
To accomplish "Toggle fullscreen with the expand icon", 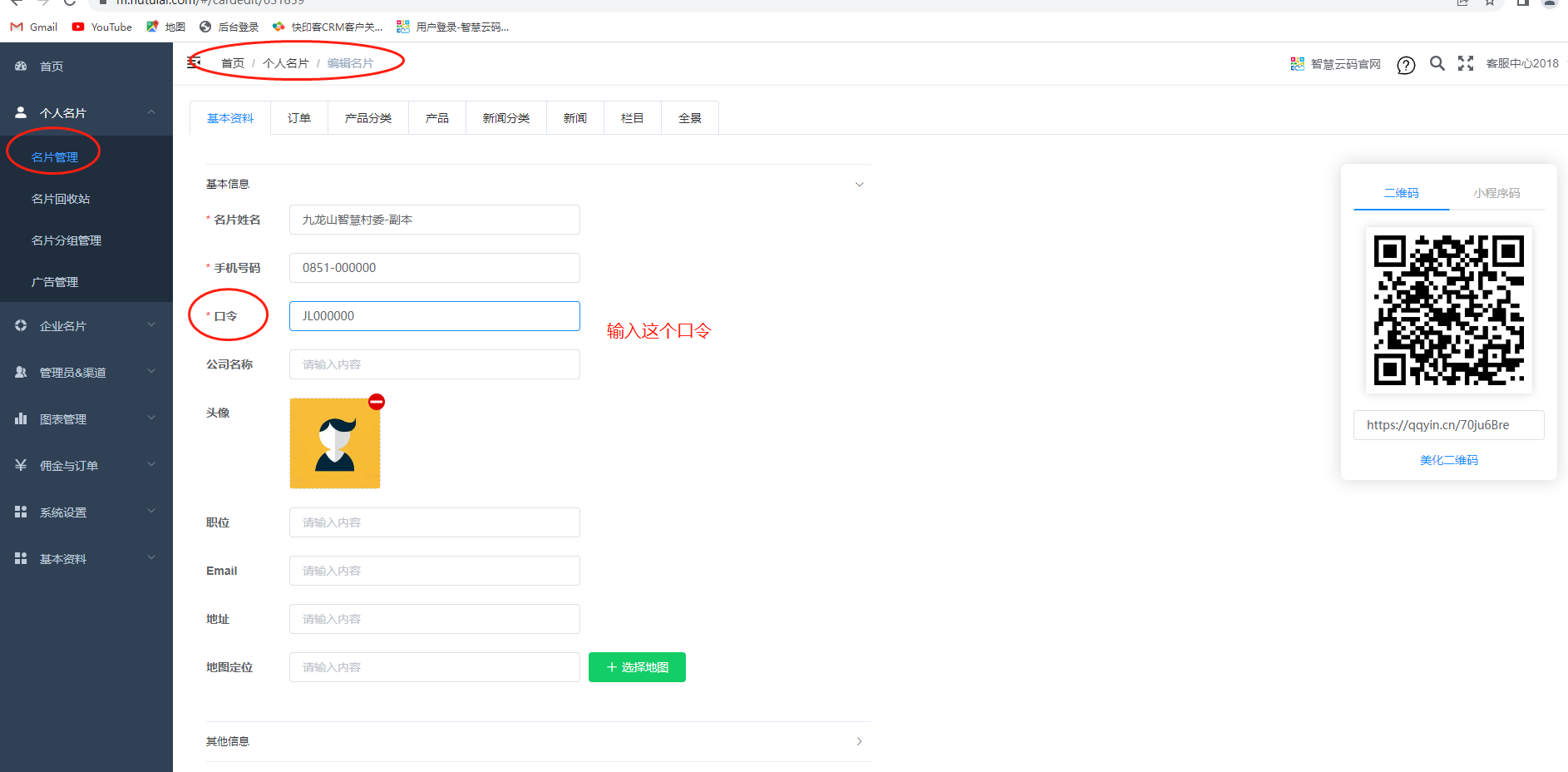I will tap(1466, 63).
